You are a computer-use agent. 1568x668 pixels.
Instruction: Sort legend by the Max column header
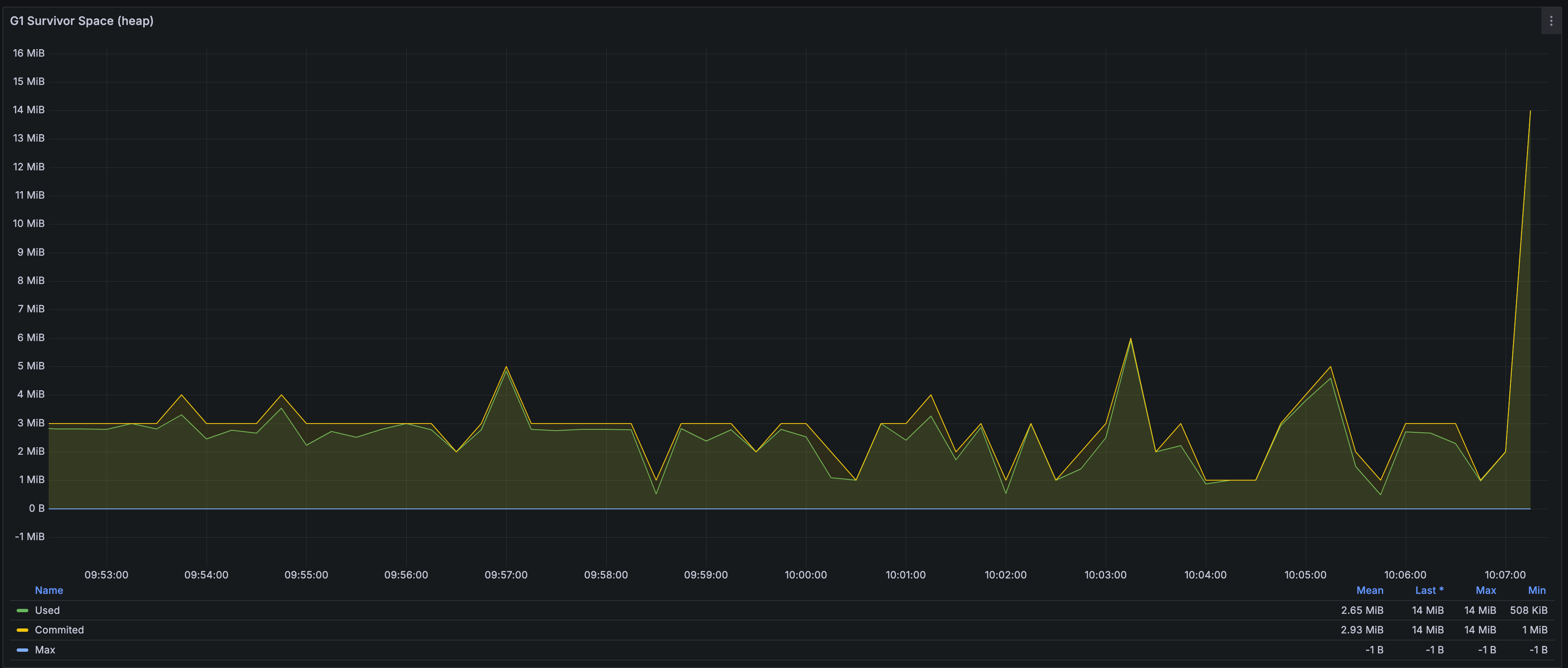(1485, 590)
